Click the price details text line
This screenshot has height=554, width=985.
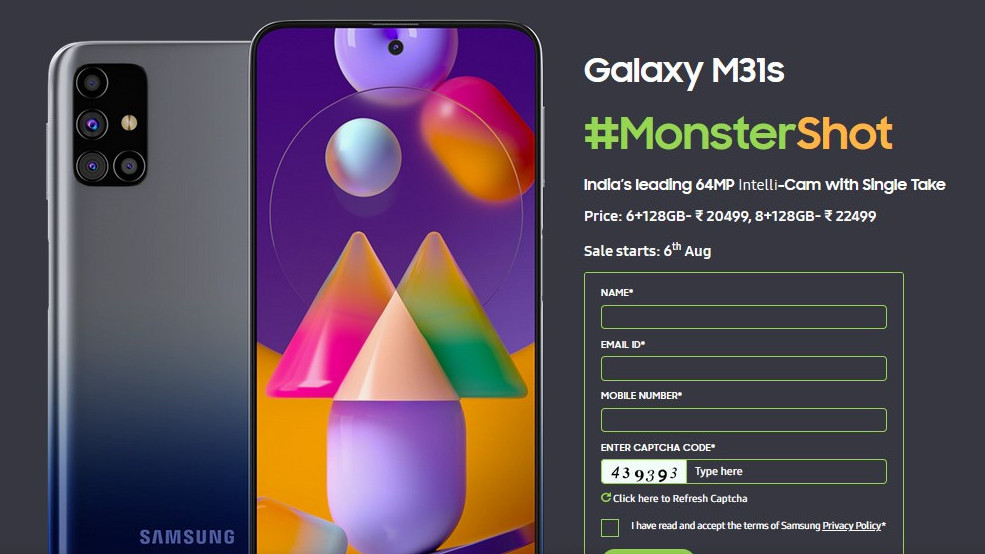(x=730, y=216)
